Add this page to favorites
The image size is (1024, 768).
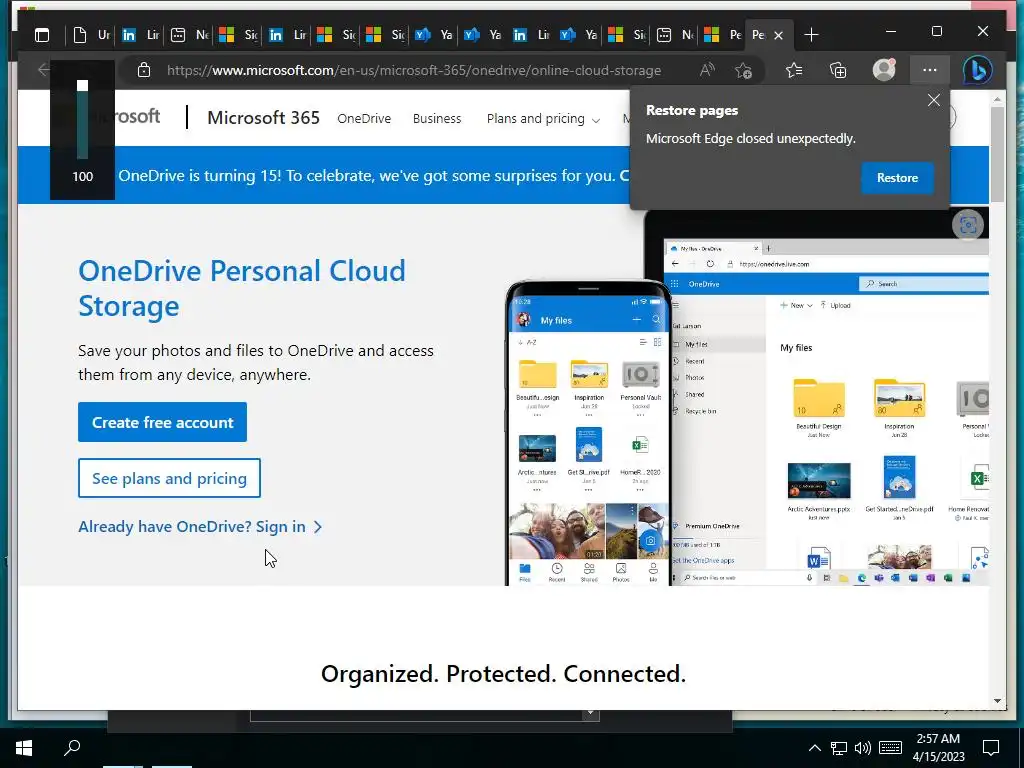click(743, 71)
